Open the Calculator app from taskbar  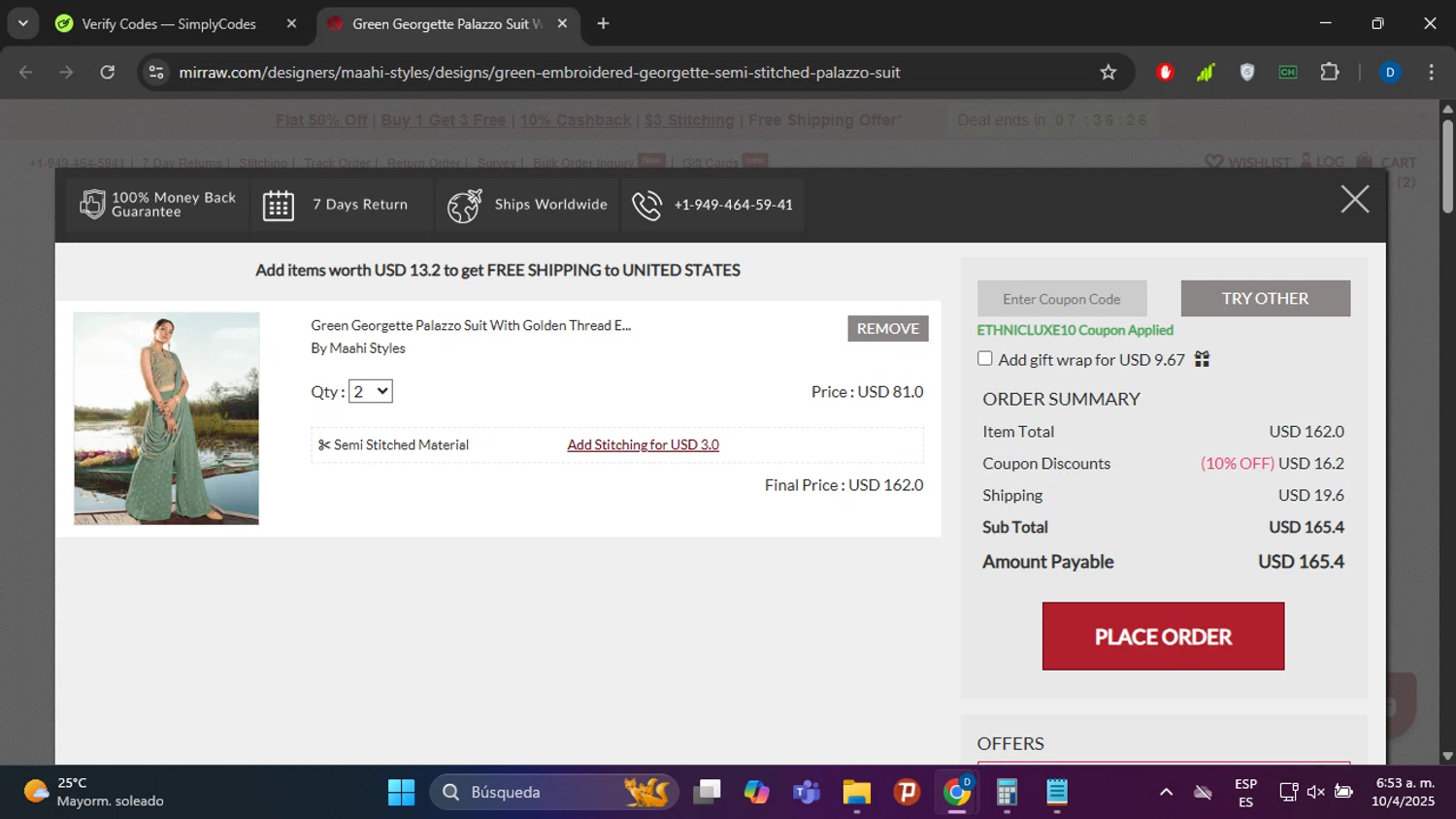click(x=1007, y=792)
